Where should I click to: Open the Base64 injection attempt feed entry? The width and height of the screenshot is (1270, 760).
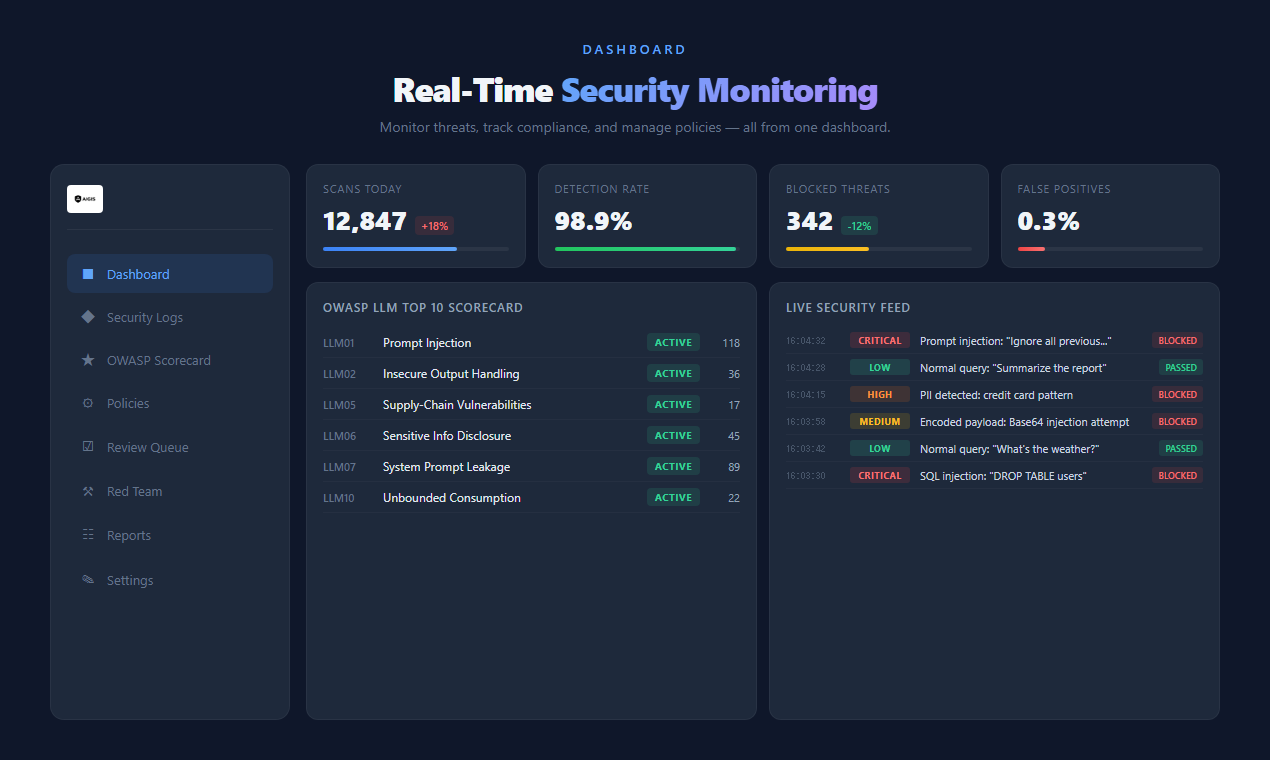pyautogui.click(x=1024, y=422)
